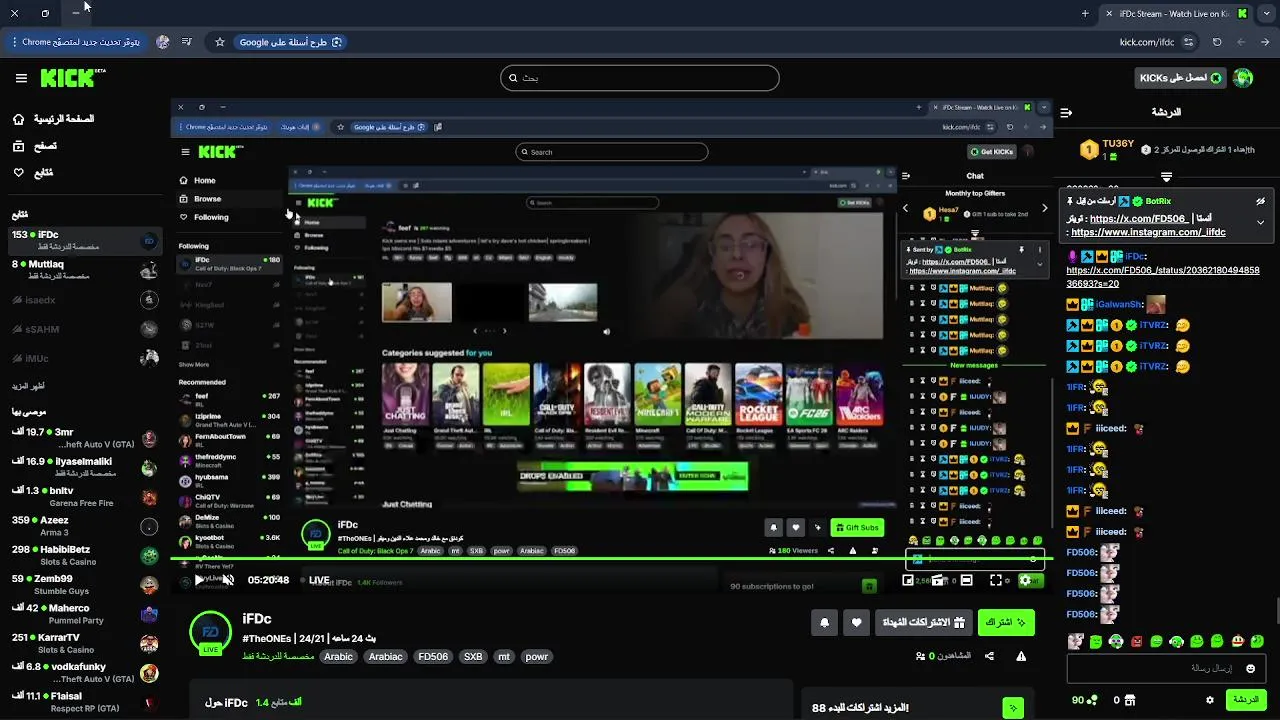Play or pause the live stream
Viewport: 1280px width, 720px height.
pos(199,580)
